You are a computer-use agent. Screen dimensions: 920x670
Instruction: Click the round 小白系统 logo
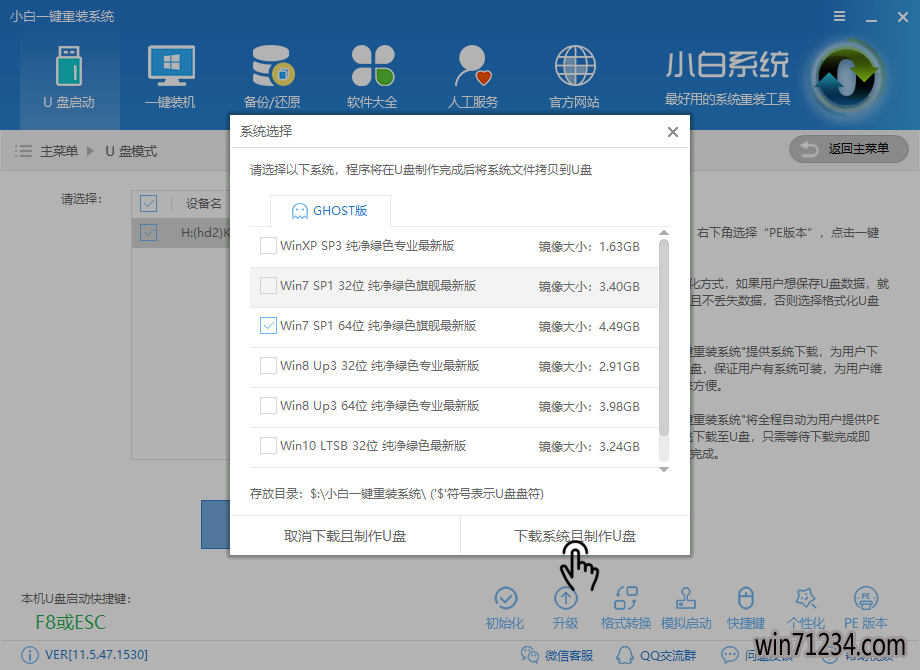pyautogui.click(x=846, y=77)
